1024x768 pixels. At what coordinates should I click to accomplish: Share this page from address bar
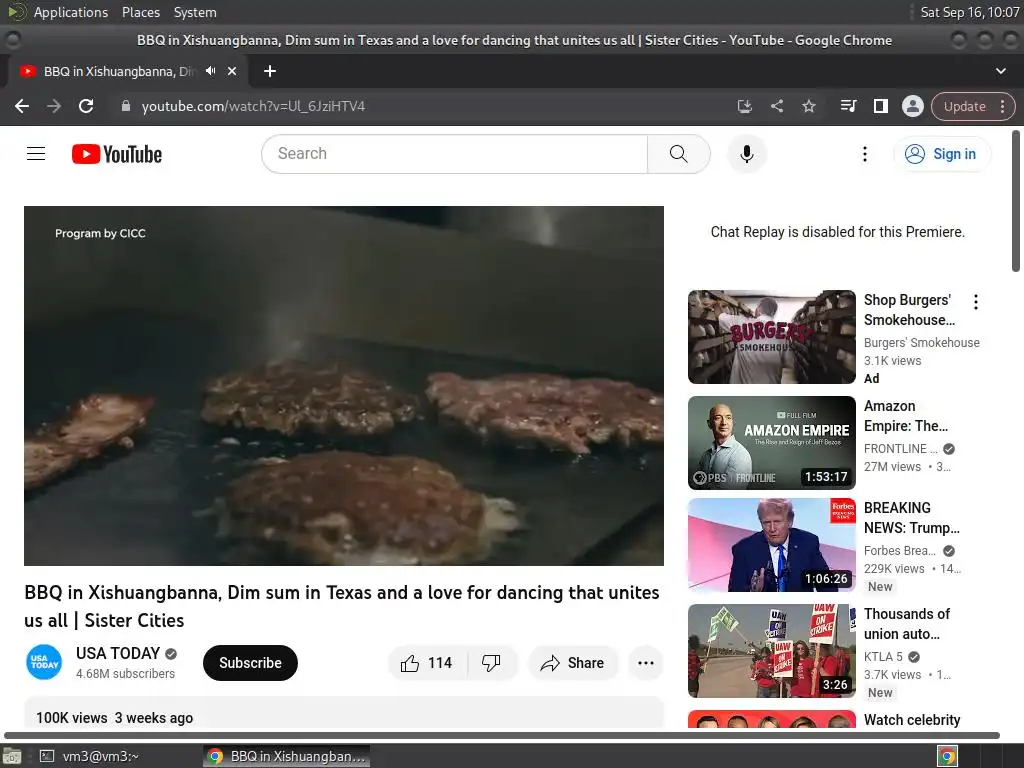pos(776,106)
